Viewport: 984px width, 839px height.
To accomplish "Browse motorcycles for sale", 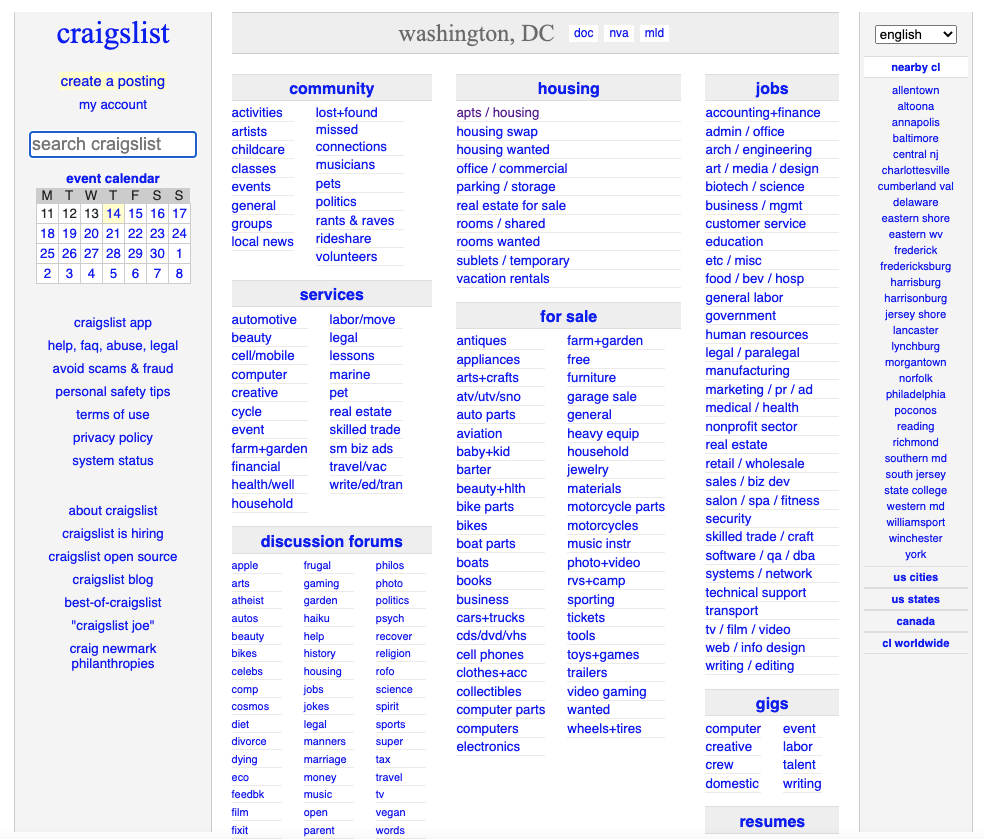I will tap(602, 526).
